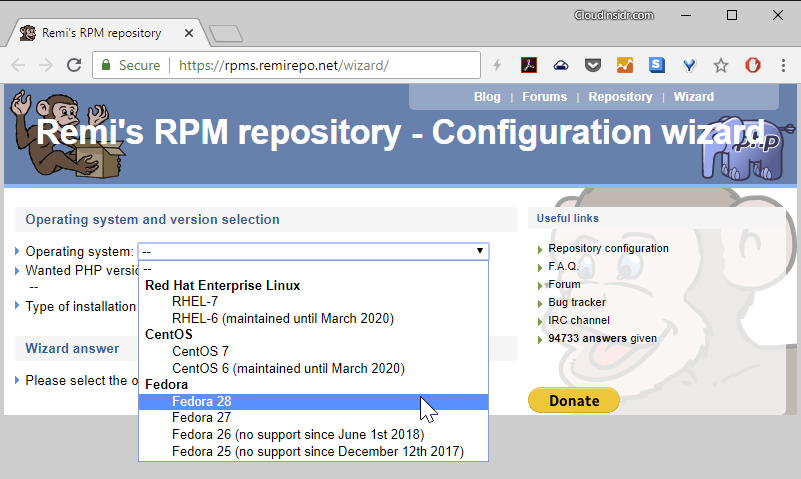
Task: Select Fedora 27 option
Action: click(202, 417)
